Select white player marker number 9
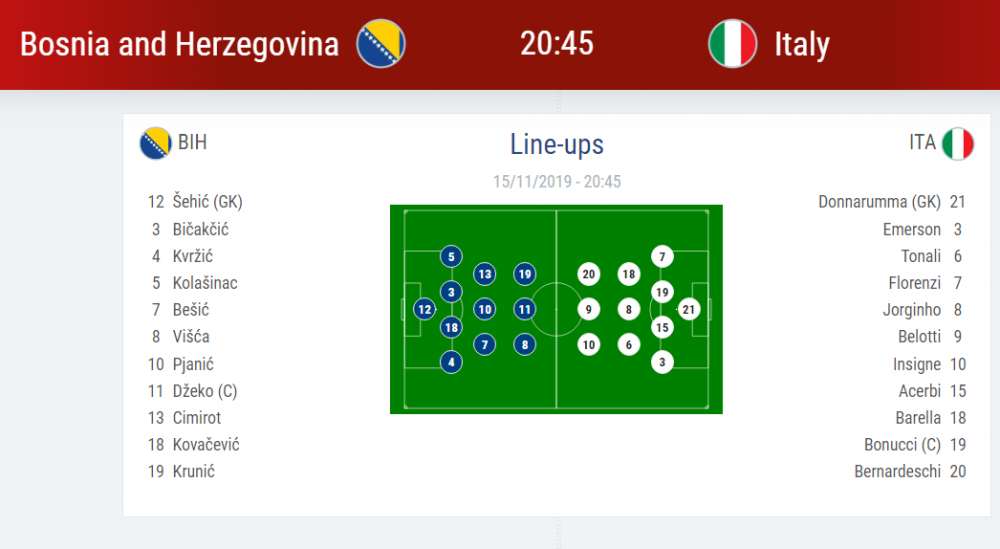 (x=588, y=309)
